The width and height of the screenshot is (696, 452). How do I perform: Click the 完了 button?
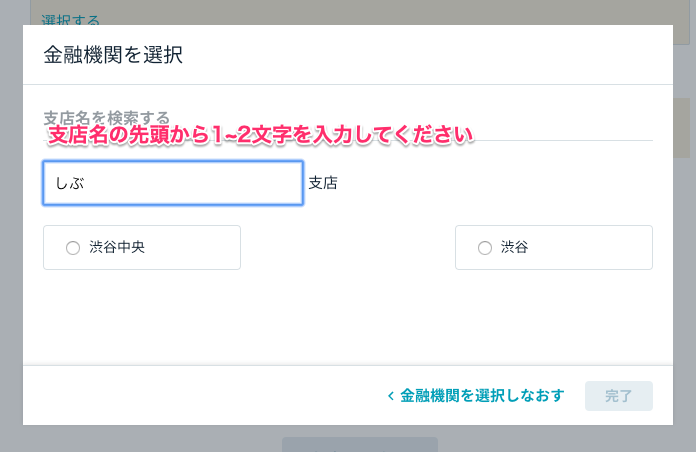pos(619,396)
